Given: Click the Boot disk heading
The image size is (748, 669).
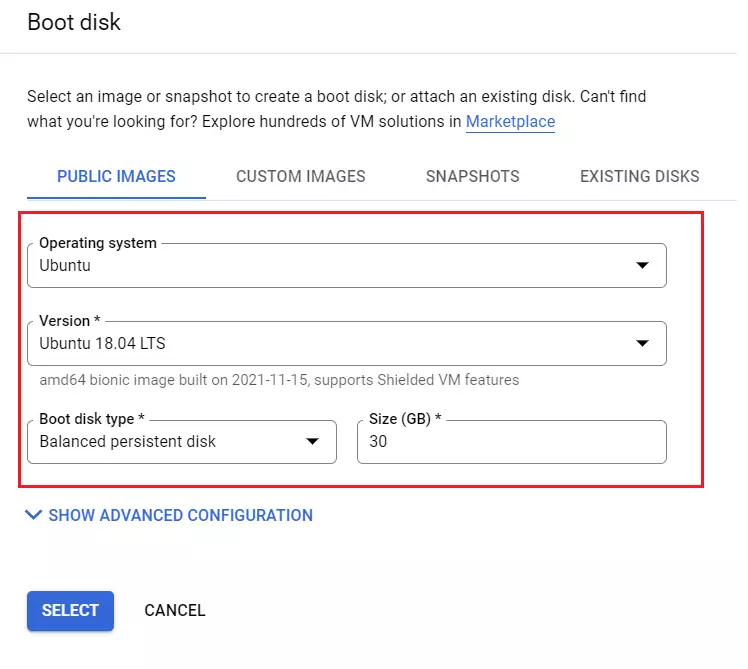Looking at the screenshot, I should pos(74,22).
